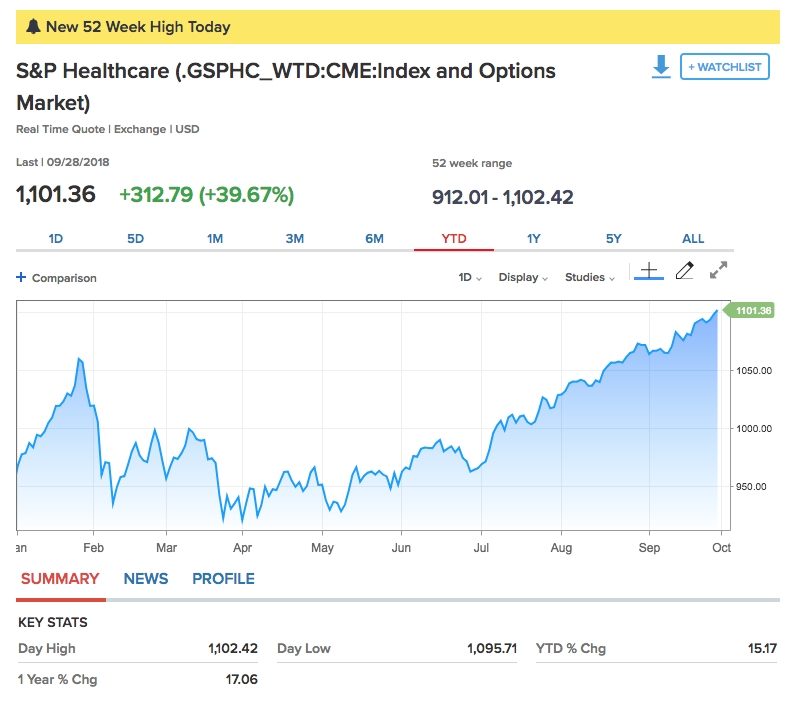Select the 5Y time range tab
Image resolution: width=794 pixels, height=703 pixels.
613,239
